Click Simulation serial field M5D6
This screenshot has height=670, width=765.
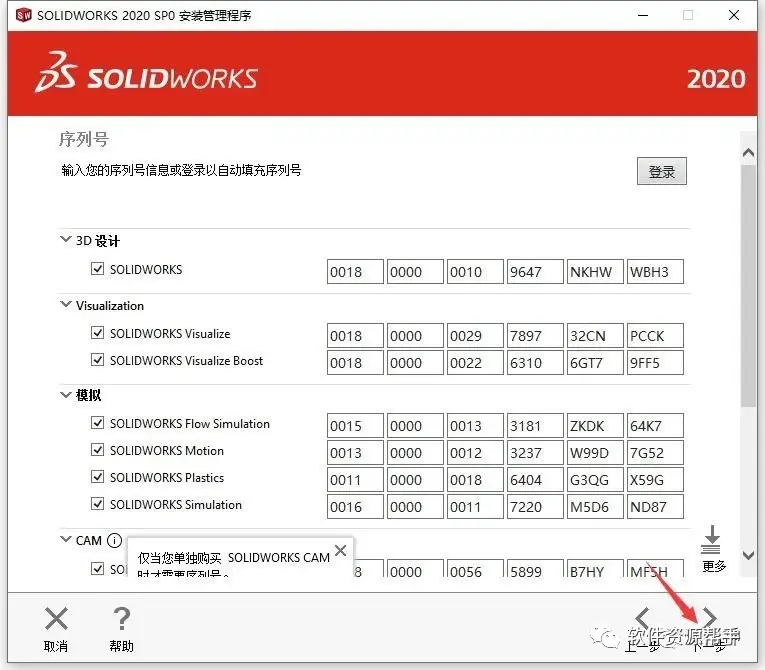click(x=595, y=507)
